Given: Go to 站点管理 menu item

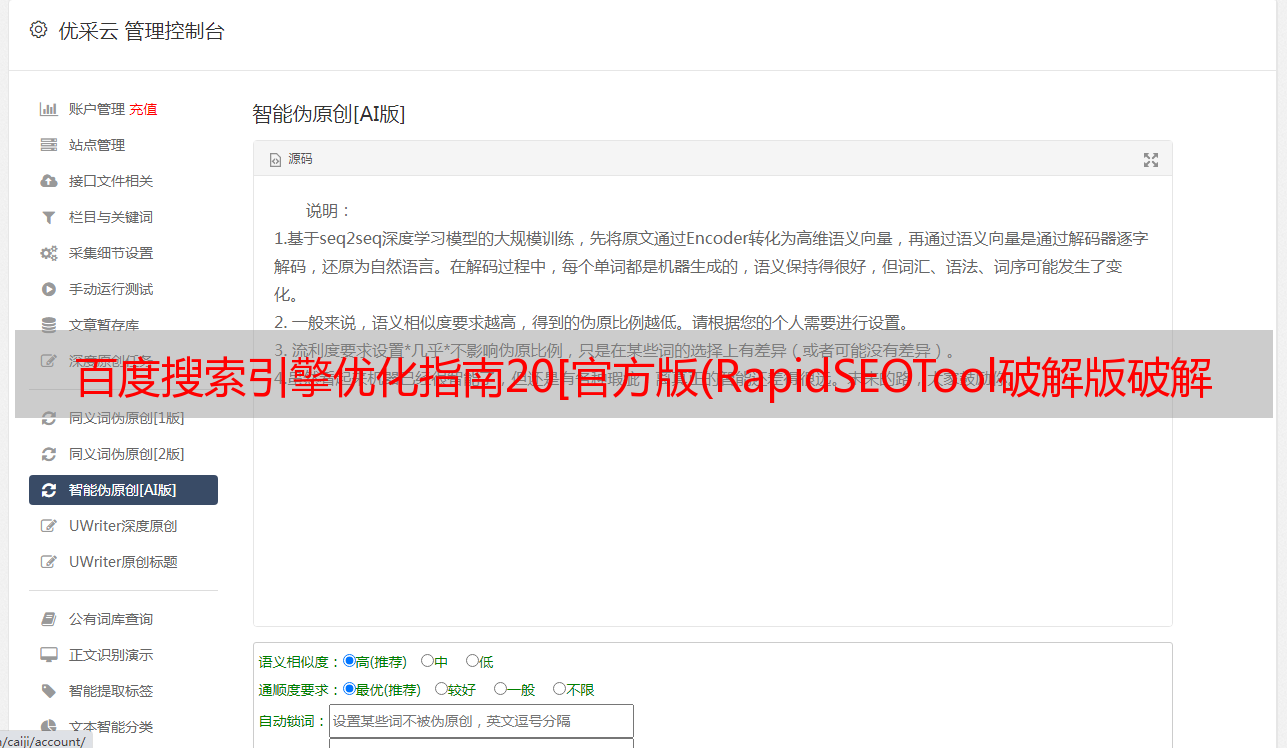Looking at the screenshot, I should (97, 145).
